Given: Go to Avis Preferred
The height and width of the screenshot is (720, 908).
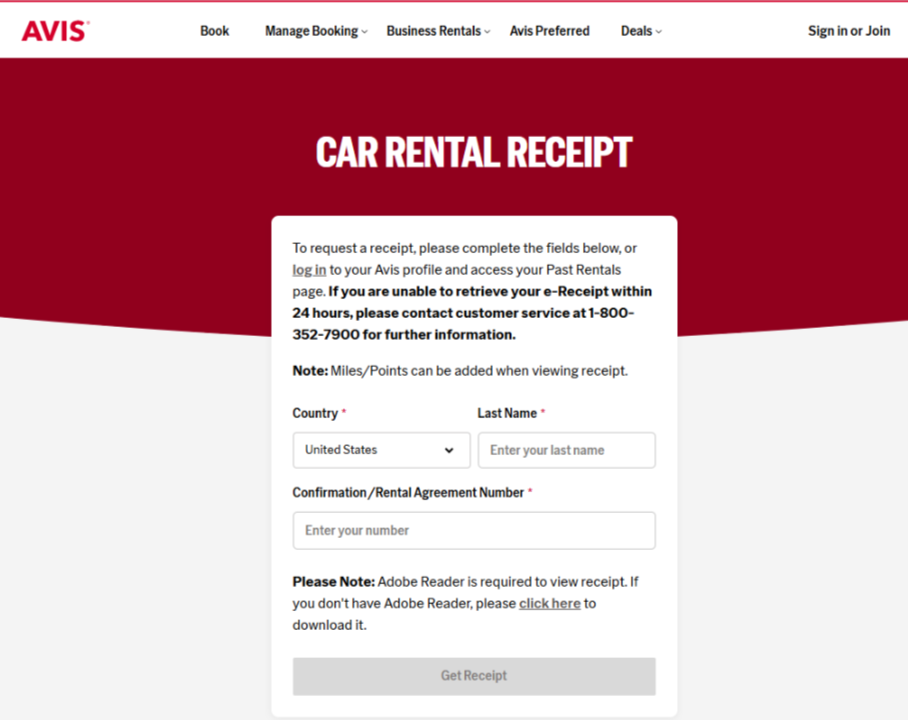Looking at the screenshot, I should point(549,31).
